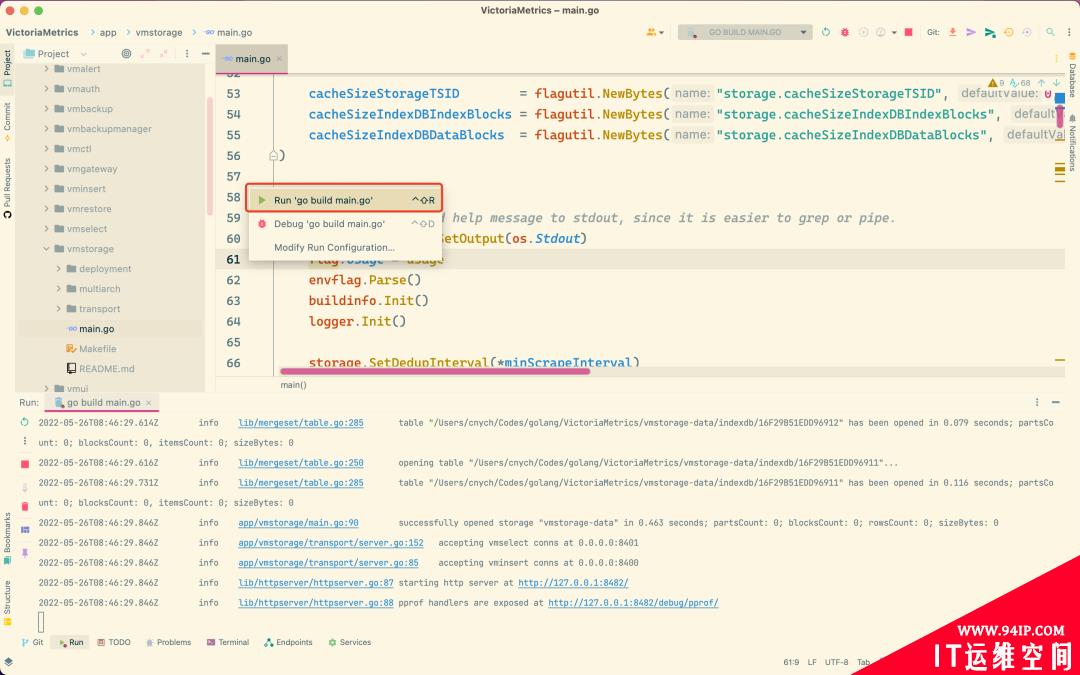This screenshot has height=675, width=1080.
Task: Click the green Git Push icon
Action: pos(990,32)
